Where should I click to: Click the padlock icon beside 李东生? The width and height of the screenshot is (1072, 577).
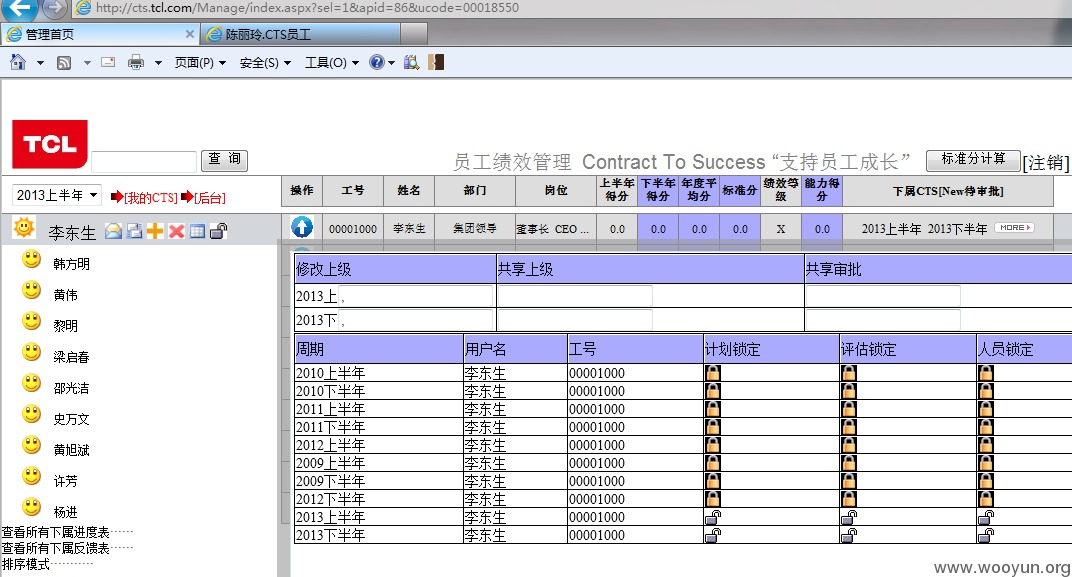coord(218,231)
